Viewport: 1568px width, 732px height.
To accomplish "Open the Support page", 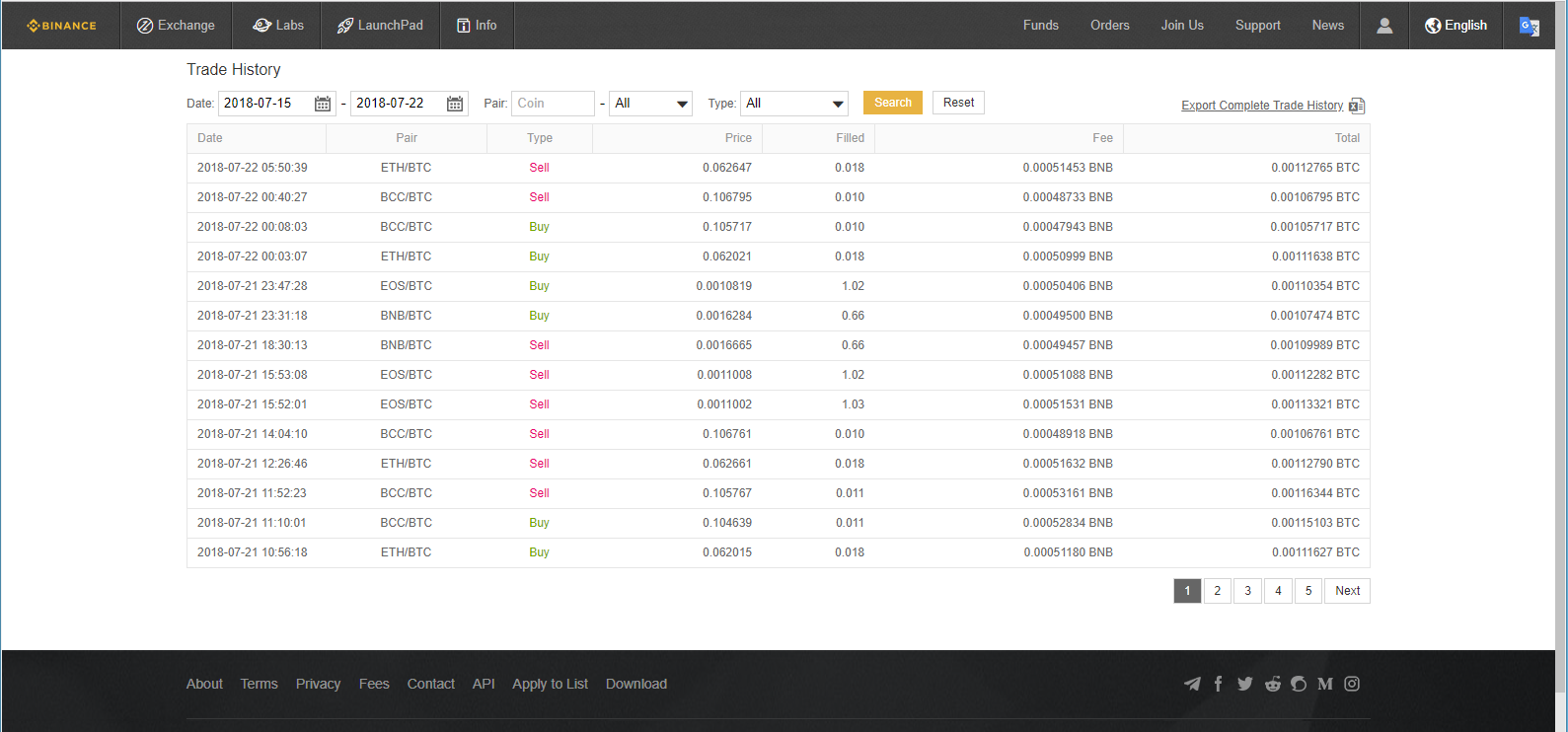I will 1258,26.
